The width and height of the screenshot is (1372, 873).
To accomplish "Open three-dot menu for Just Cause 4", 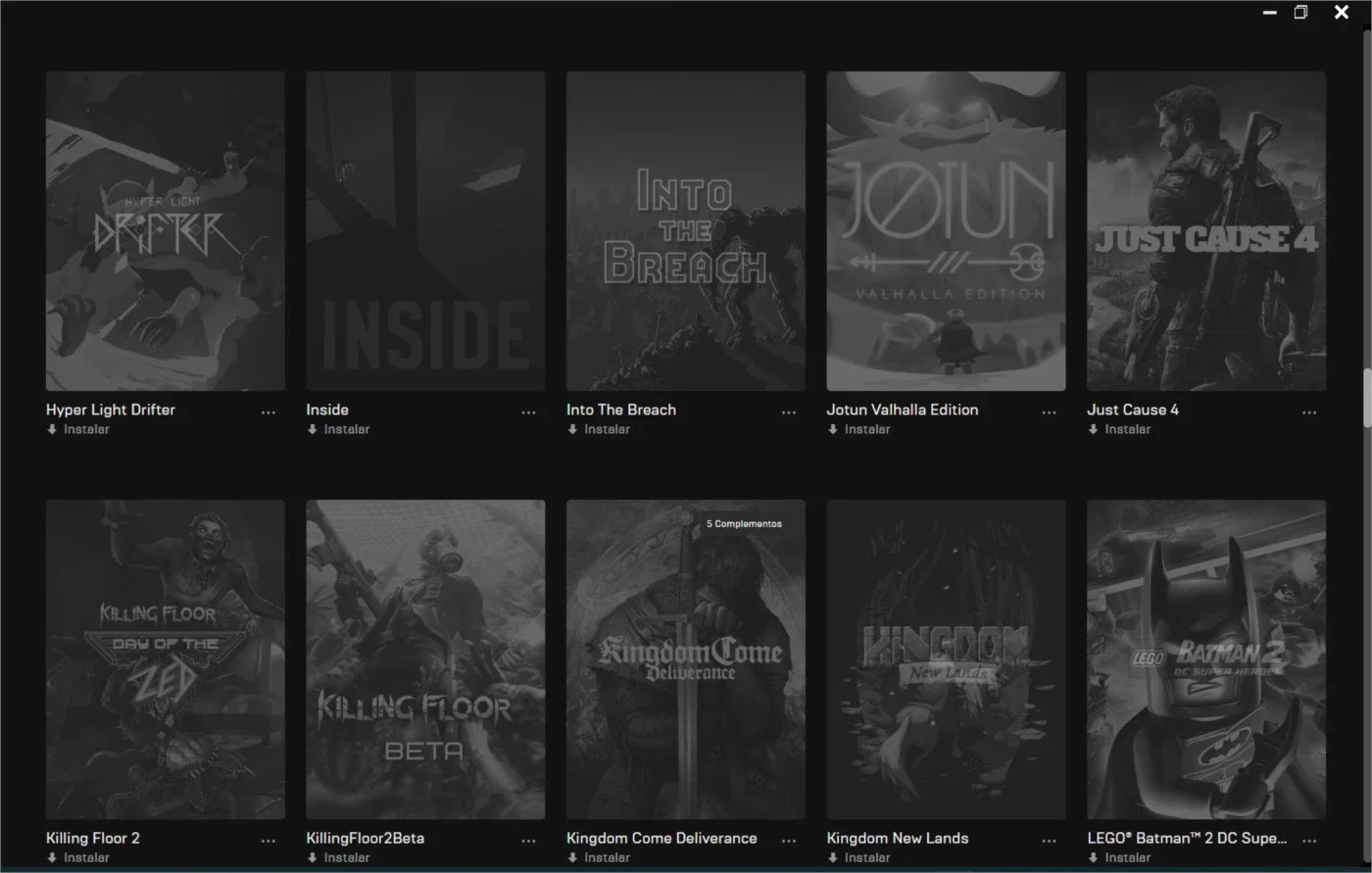I will point(1309,413).
